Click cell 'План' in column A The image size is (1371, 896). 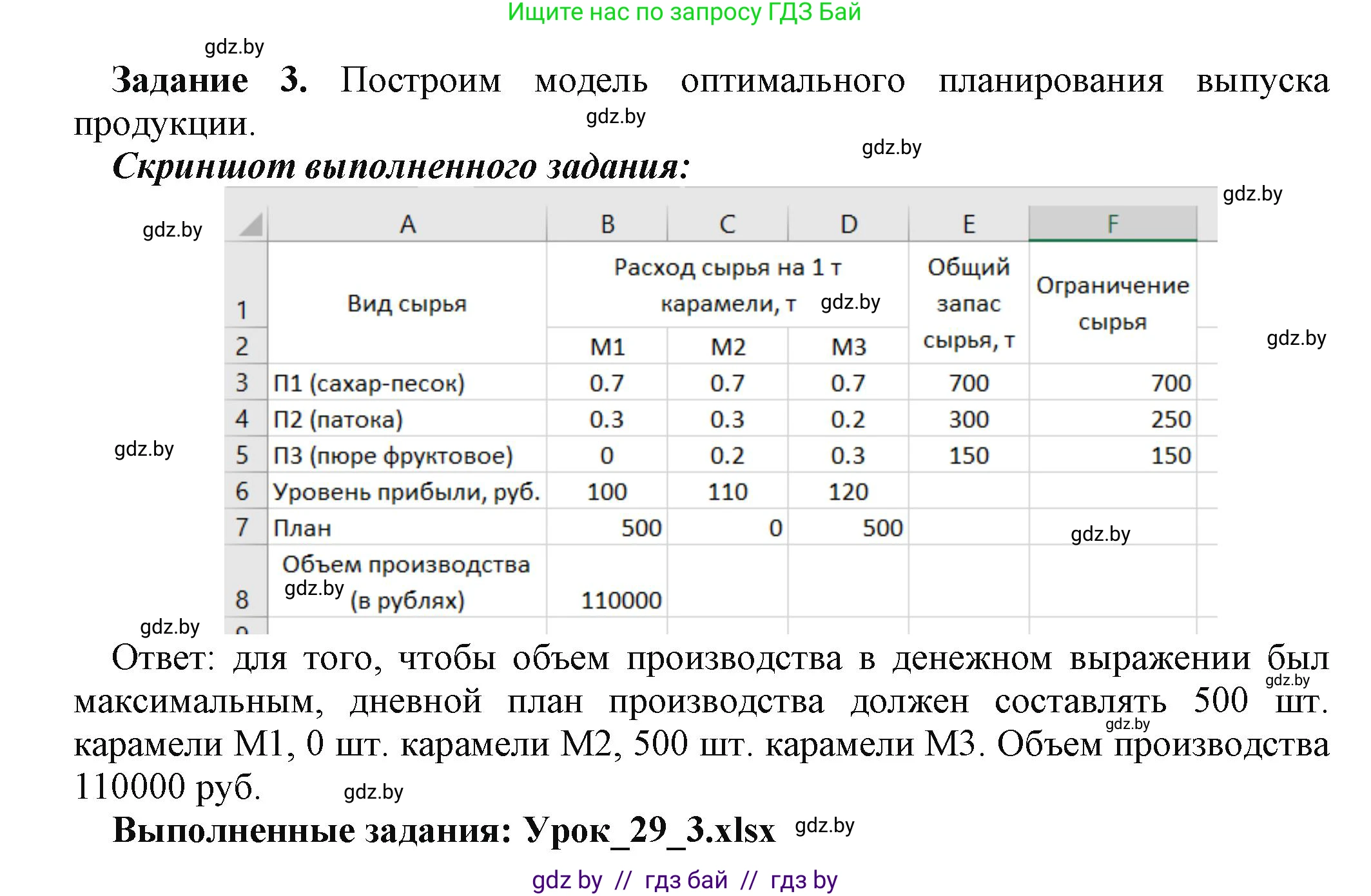click(x=407, y=527)
